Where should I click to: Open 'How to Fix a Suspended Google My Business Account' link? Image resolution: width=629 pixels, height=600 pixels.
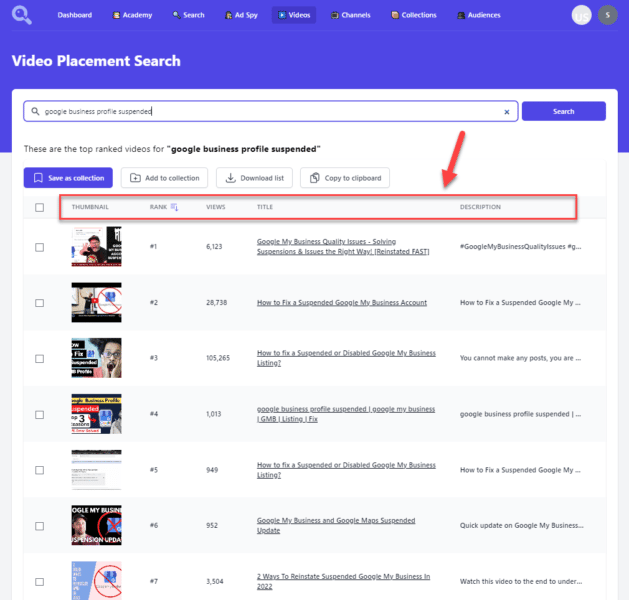[341, 302]
